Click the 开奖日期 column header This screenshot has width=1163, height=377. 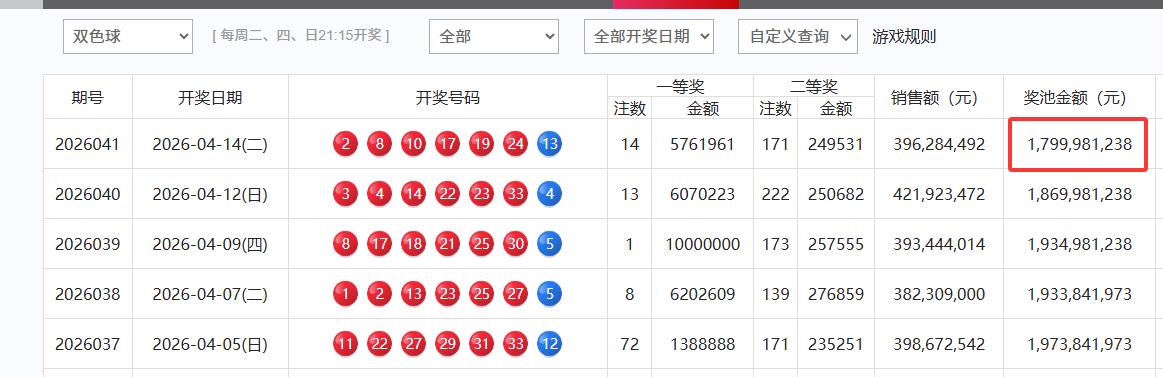tap(210, 97)
